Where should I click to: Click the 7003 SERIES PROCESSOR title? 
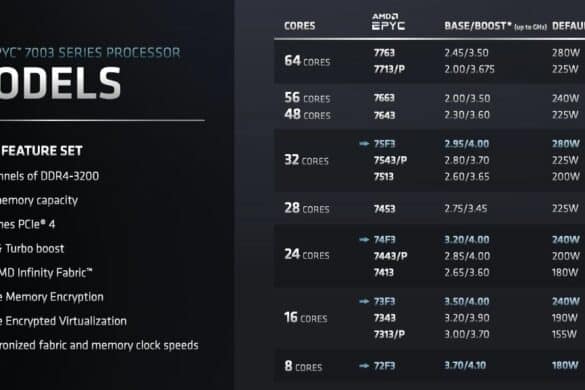[x=102, y=53]
